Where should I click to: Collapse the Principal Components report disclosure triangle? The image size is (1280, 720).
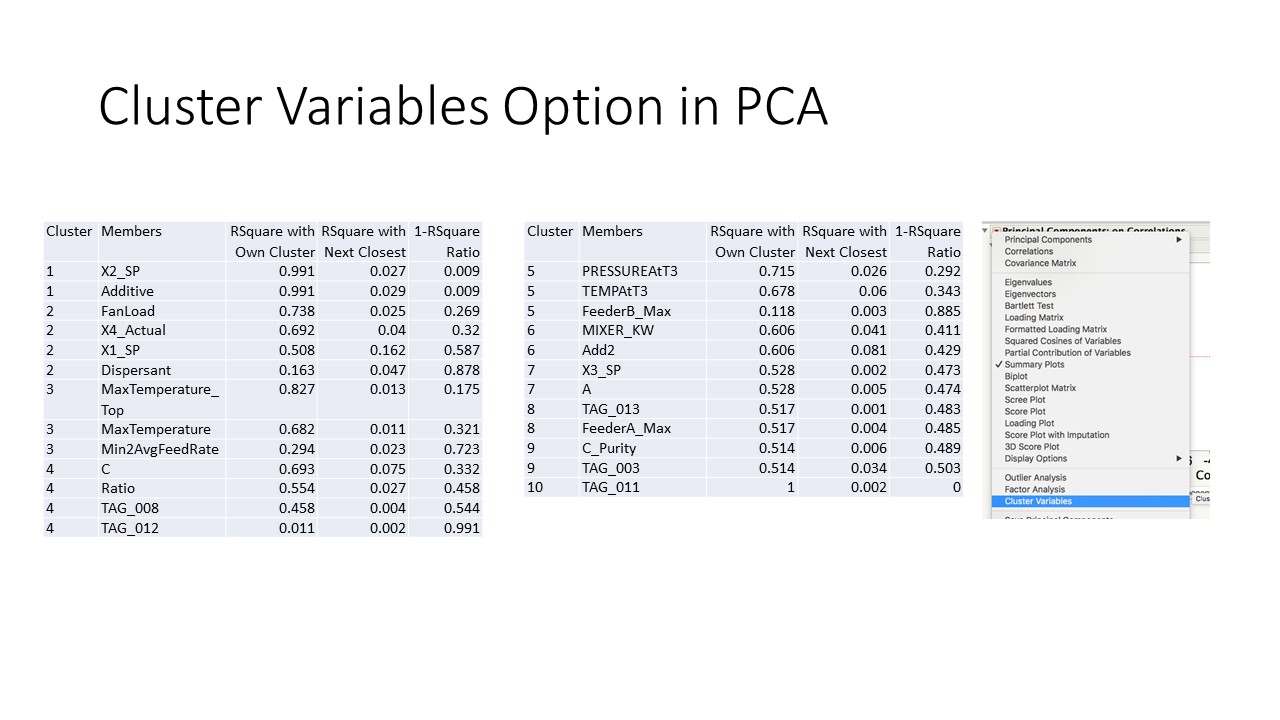983,229
